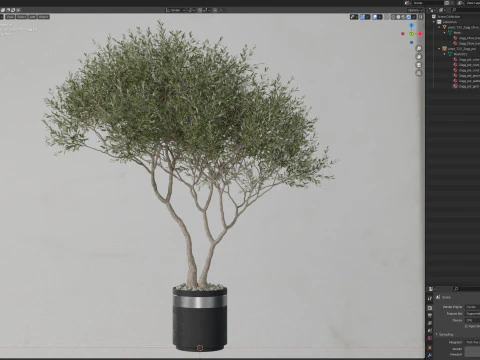The width and height of the screenshot is (480, 360).
Task: Open the World properties tab
Action: click(430, 338)
